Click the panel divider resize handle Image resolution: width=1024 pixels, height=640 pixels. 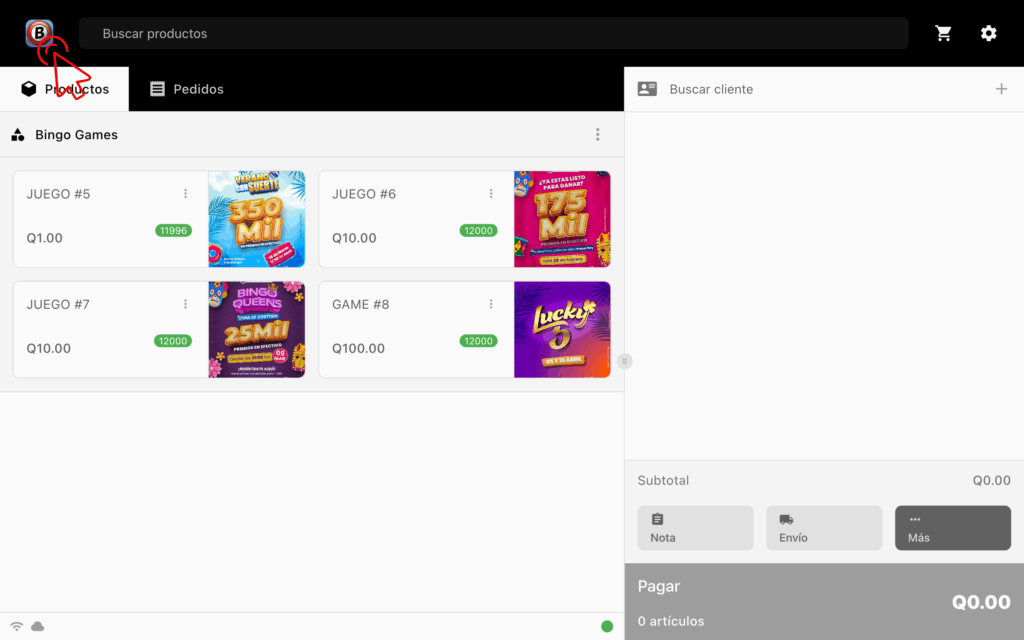coord(625,361)
